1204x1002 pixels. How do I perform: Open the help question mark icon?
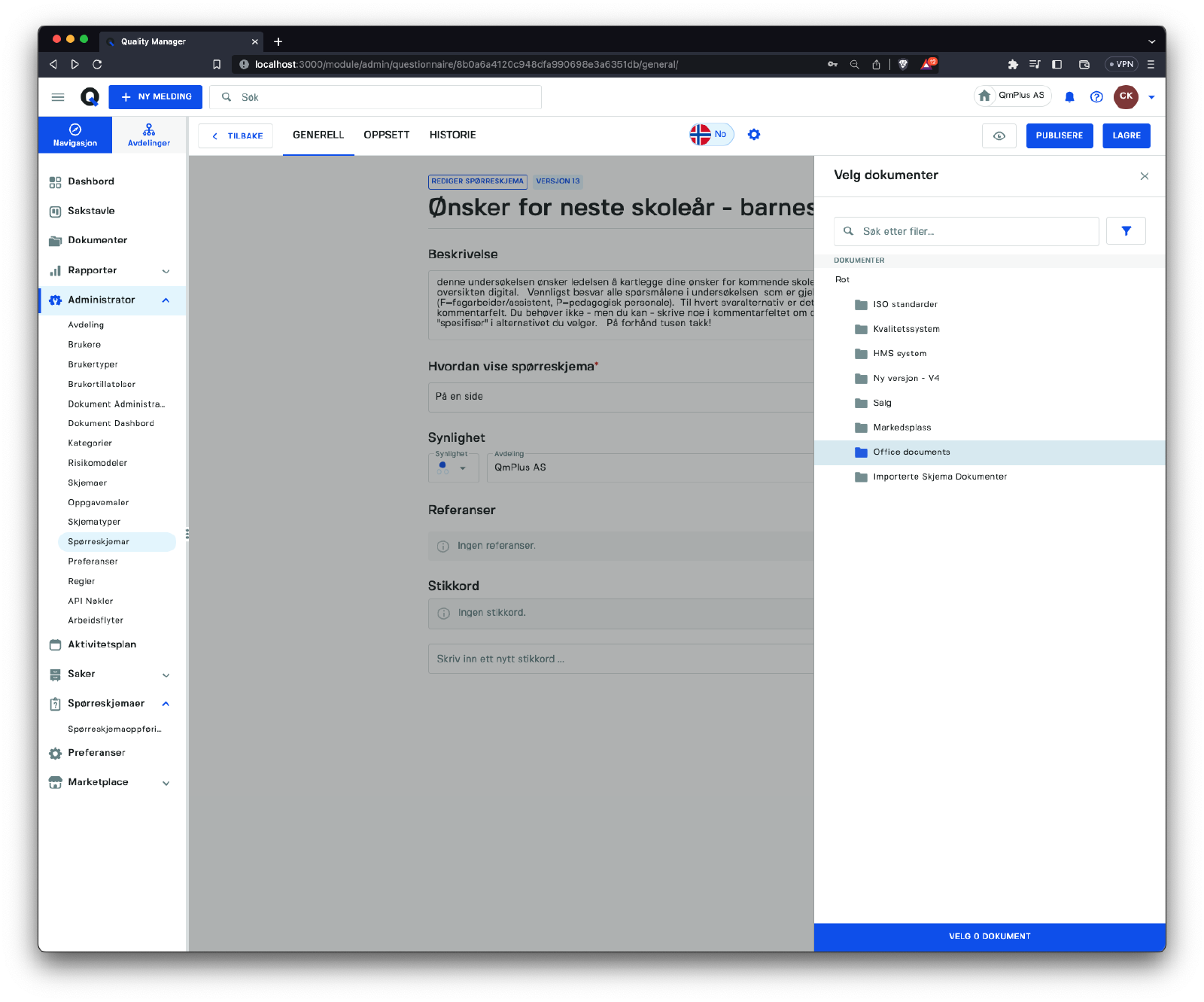pos(1096,97)
